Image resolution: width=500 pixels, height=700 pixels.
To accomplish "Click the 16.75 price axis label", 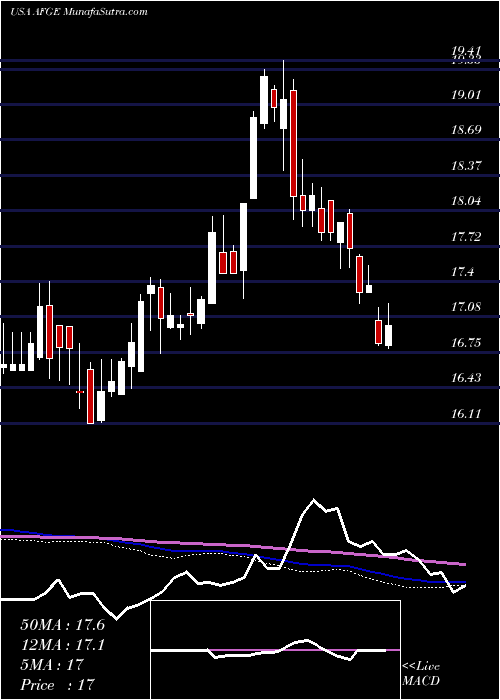I will point(467,342).
